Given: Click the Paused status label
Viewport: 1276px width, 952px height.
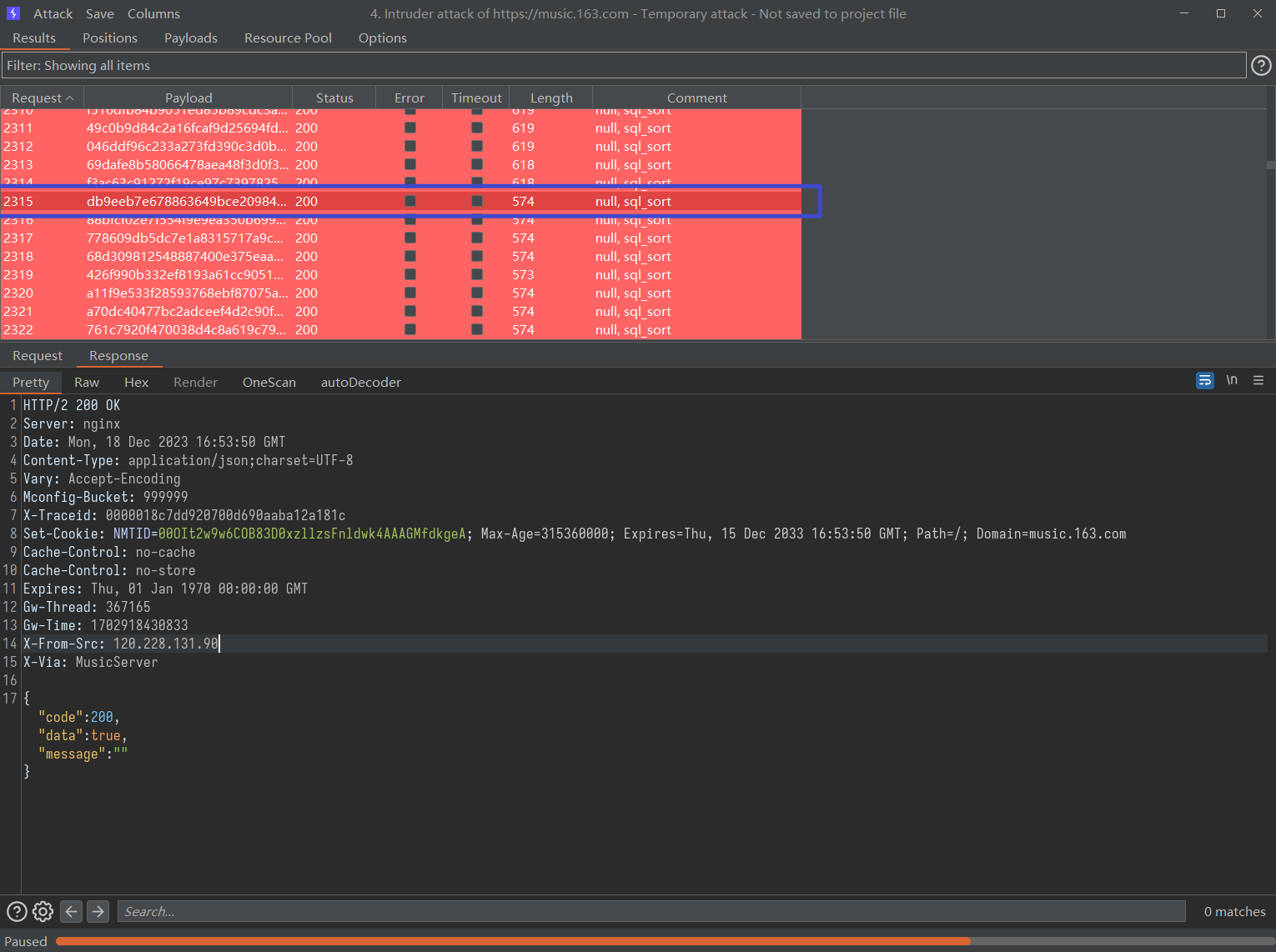Looking at the screenshot, I should point(26,941).
